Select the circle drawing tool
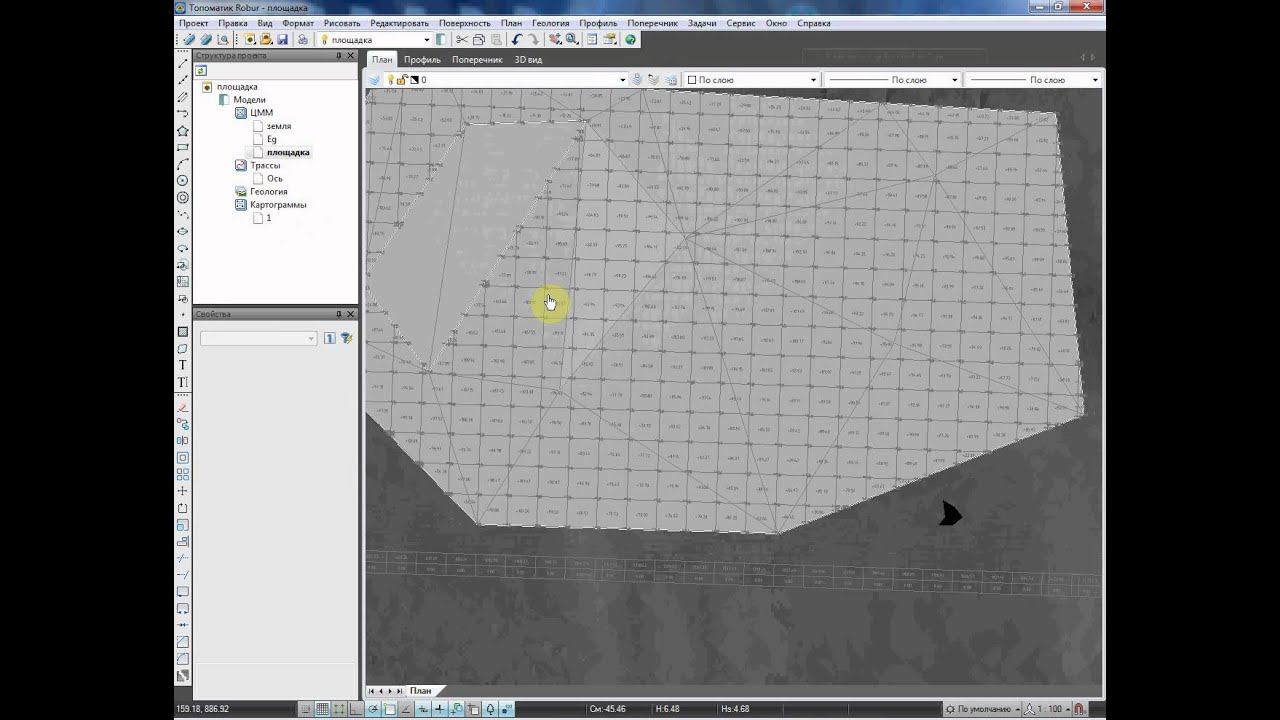 pos(182,181)
